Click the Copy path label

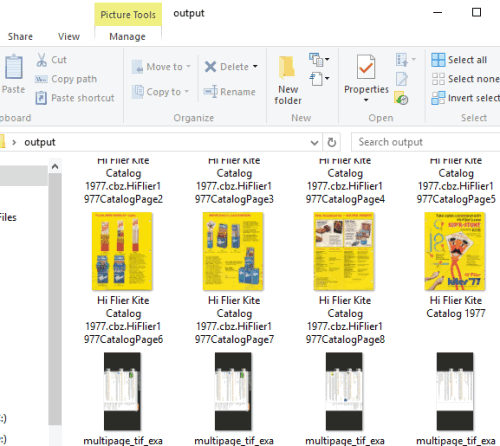pos(74,79)
